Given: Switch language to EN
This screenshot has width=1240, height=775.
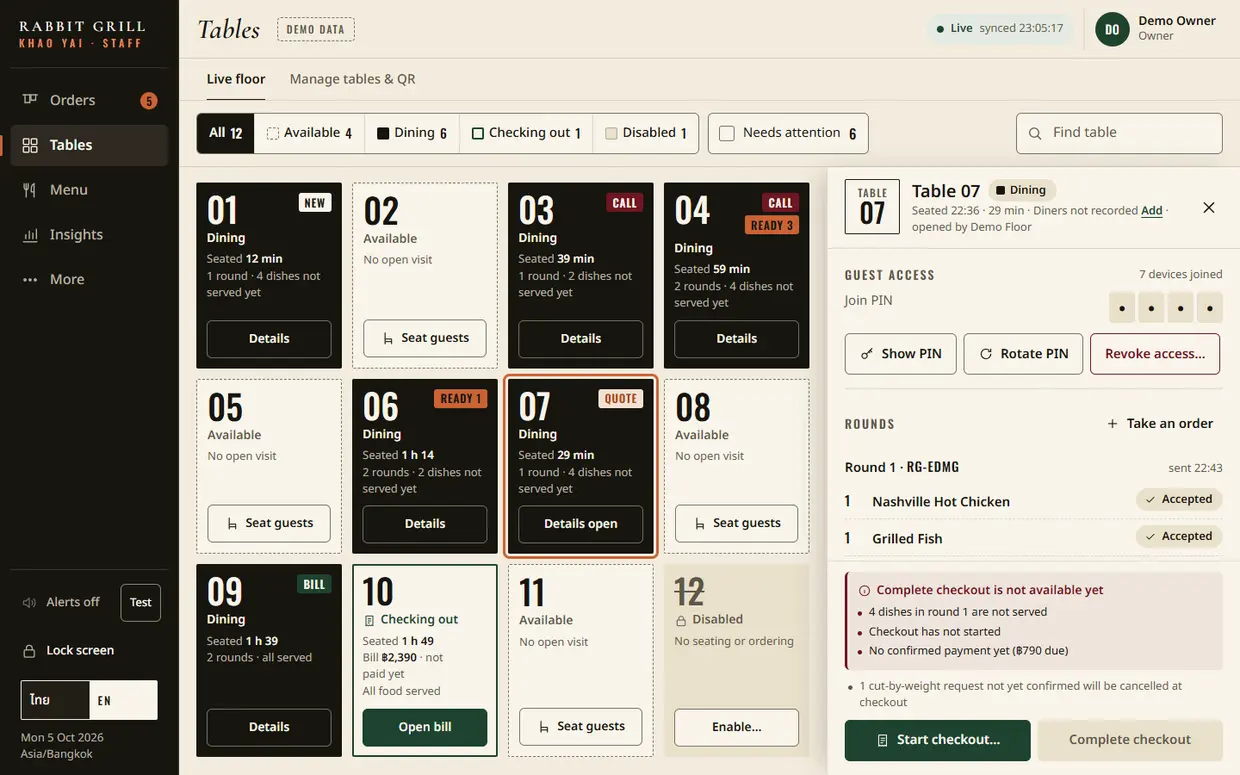Looking at the screenshot, I should [123, 701].
